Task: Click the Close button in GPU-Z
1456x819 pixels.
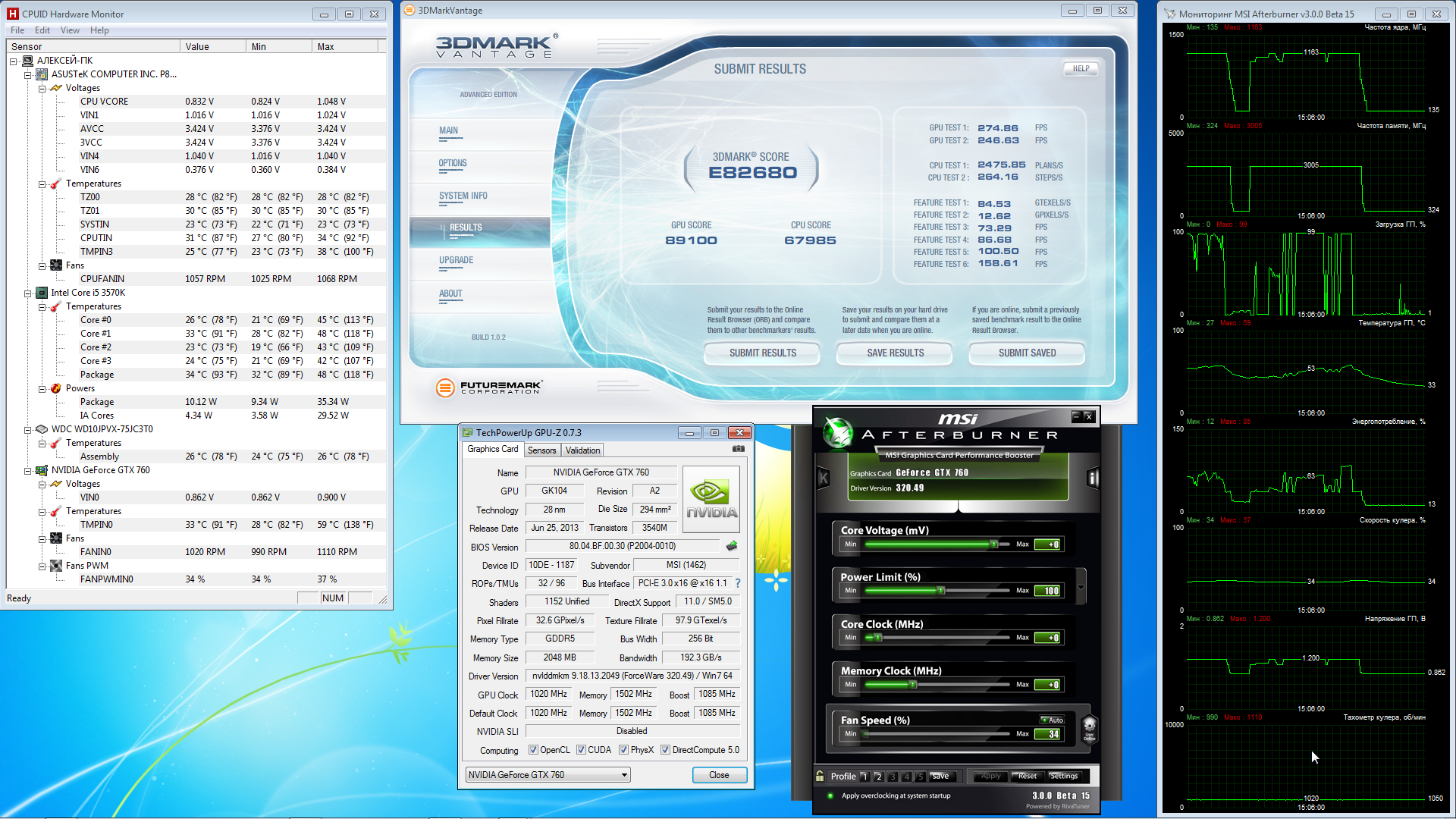Action: (719, 775)
